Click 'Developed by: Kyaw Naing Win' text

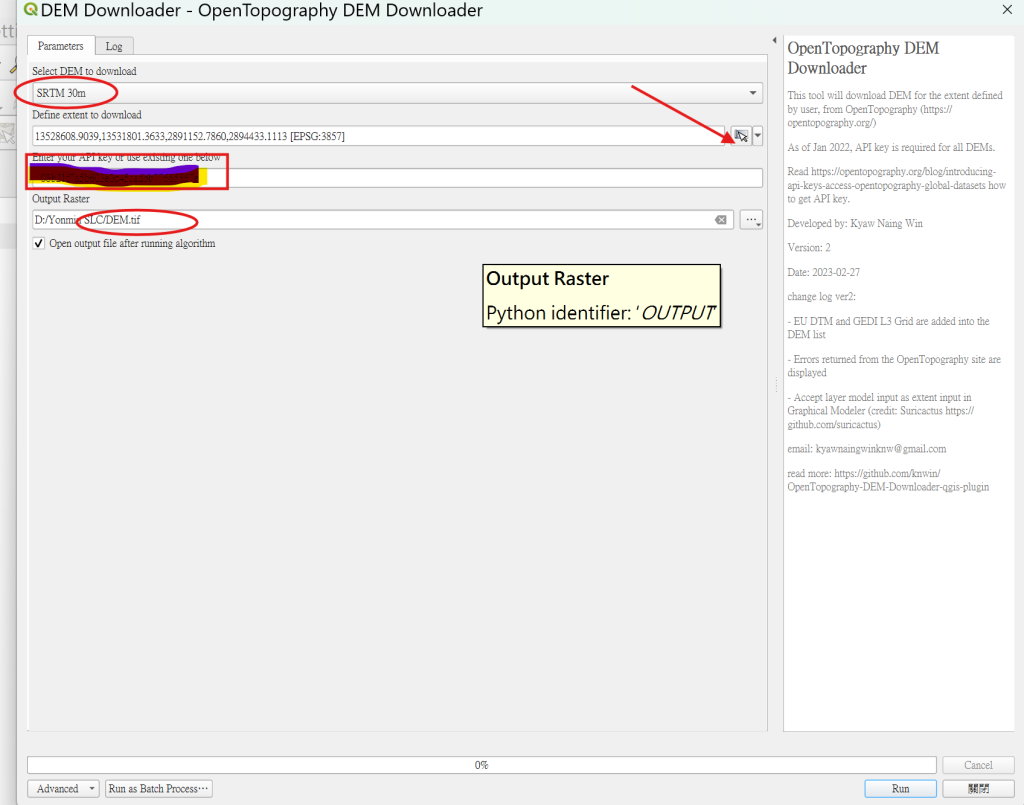(855, 223)
